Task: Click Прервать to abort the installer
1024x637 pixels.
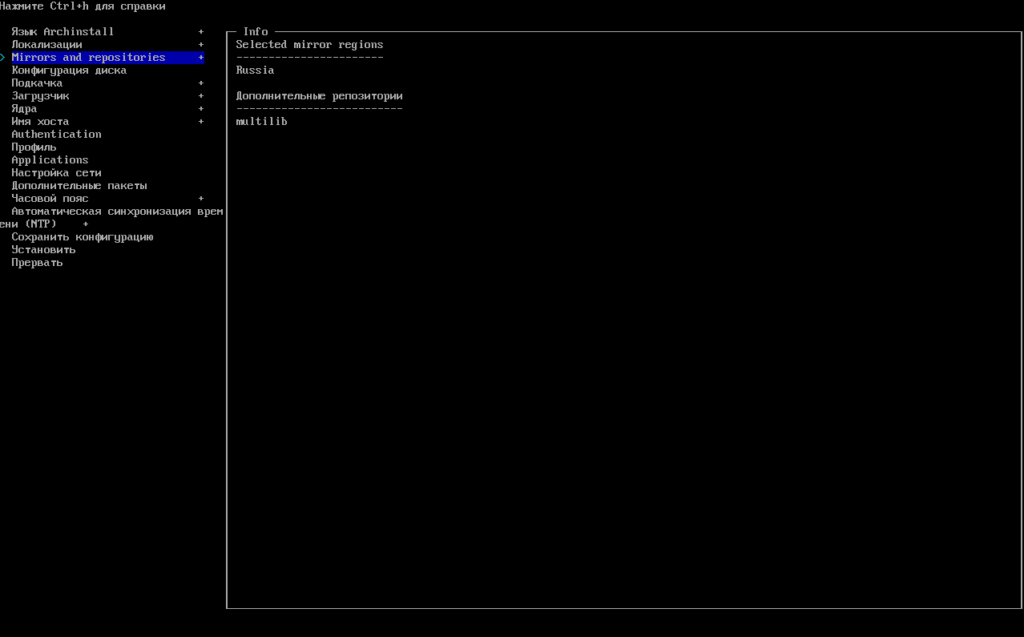Action: [x=37, y=263]
